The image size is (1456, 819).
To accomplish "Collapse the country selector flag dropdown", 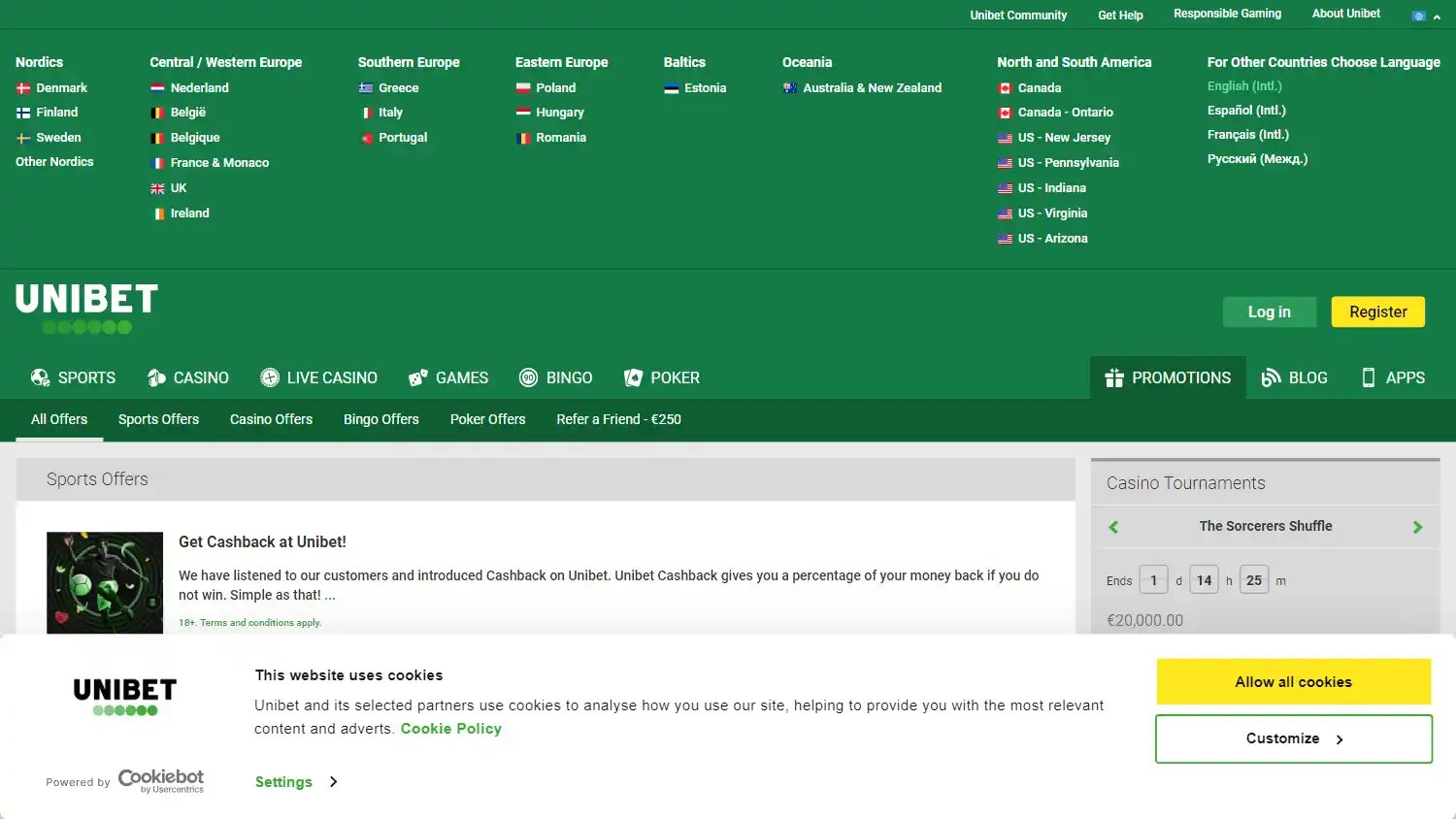I will (1426, 16).
